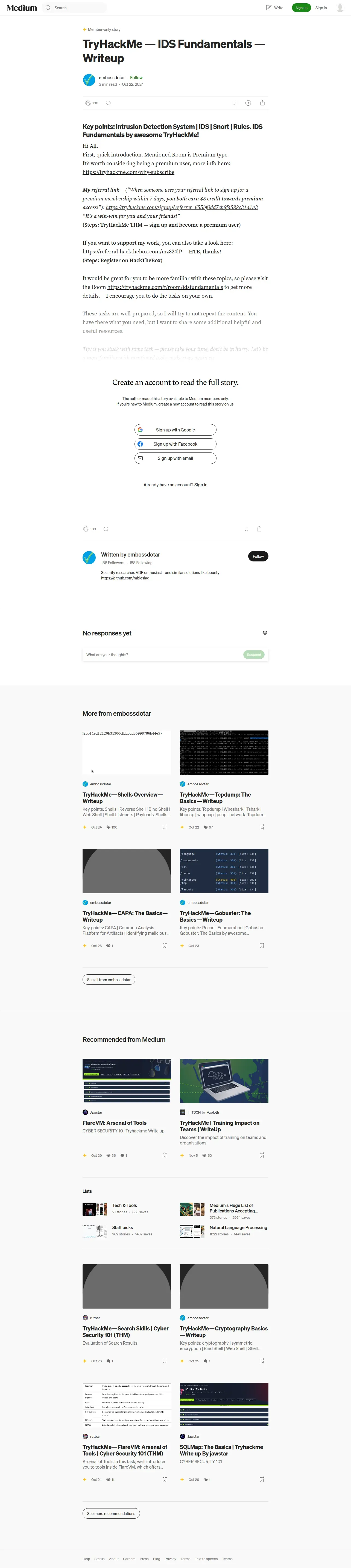Screen dimensions: 351x1568
Task: Bookmark story using icon beside Listen button
Action: [235, 103]
